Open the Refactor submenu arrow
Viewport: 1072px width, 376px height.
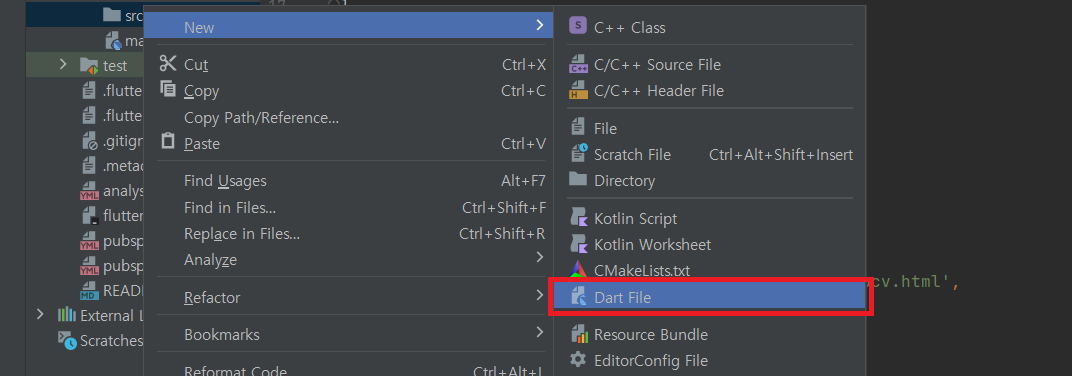[539, 297]
